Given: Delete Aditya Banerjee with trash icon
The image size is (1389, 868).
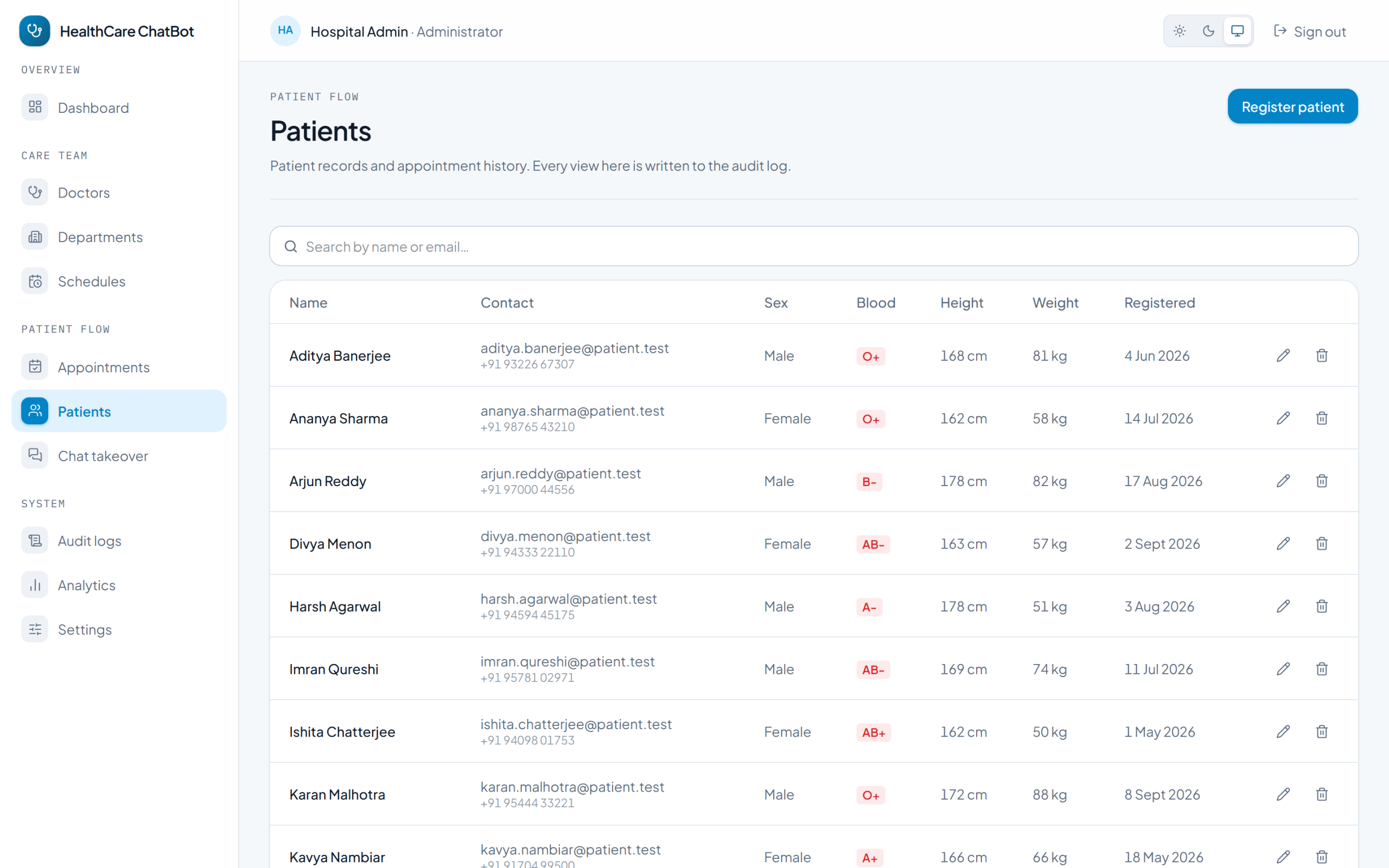Looking at the screenshot, I should coord(1322,355).
